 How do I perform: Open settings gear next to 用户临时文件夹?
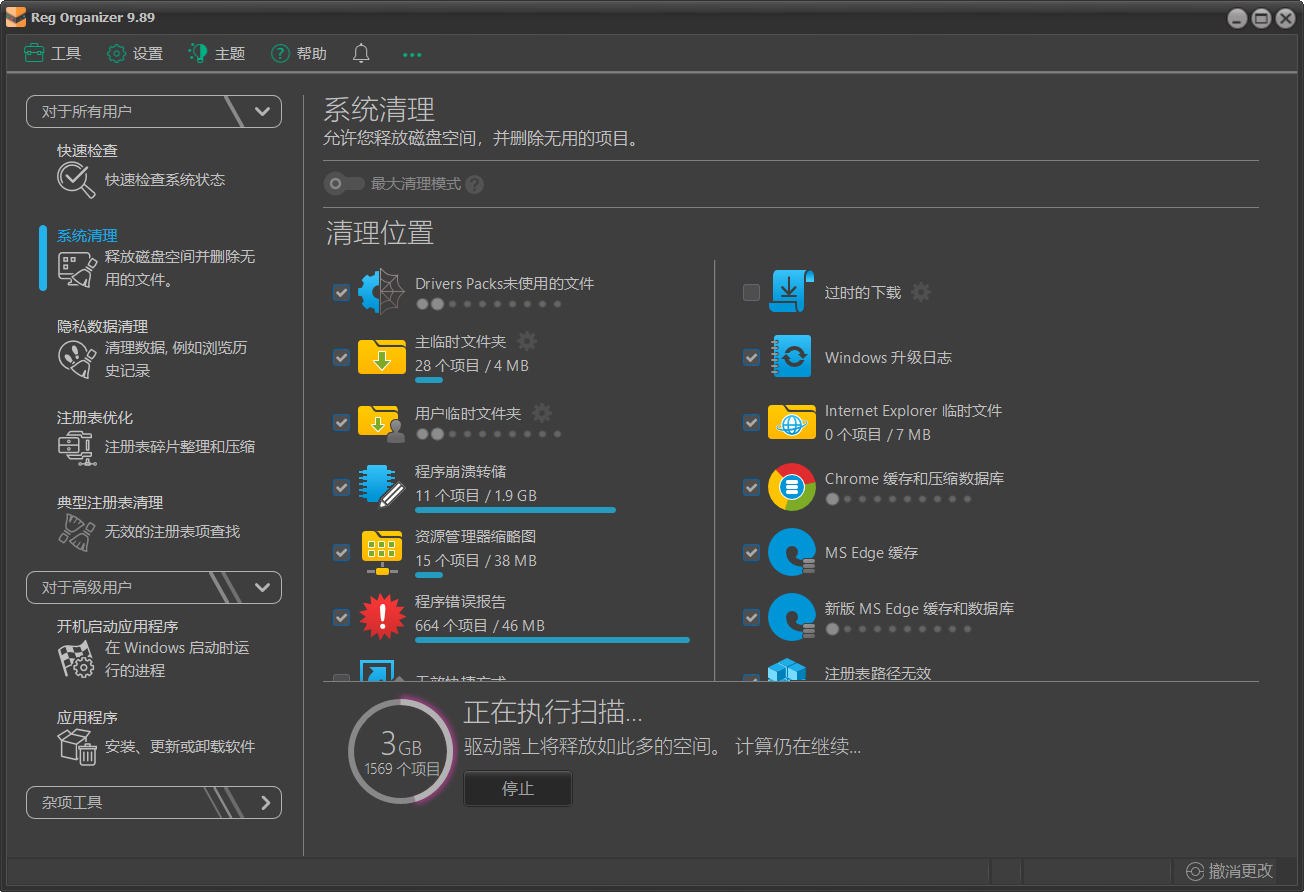(542, 413)
